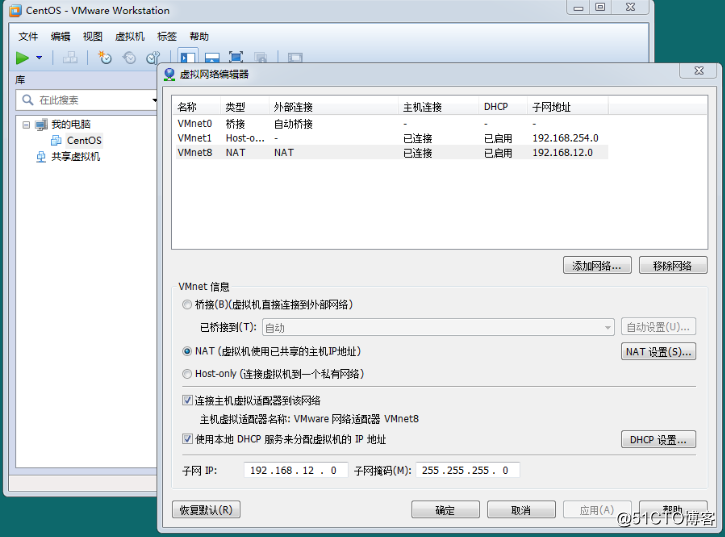The height and width of the screenshot is (537, 725).
Task: Select the Host-only radio button
Action: pyautogui.click(x=187, y=374)
